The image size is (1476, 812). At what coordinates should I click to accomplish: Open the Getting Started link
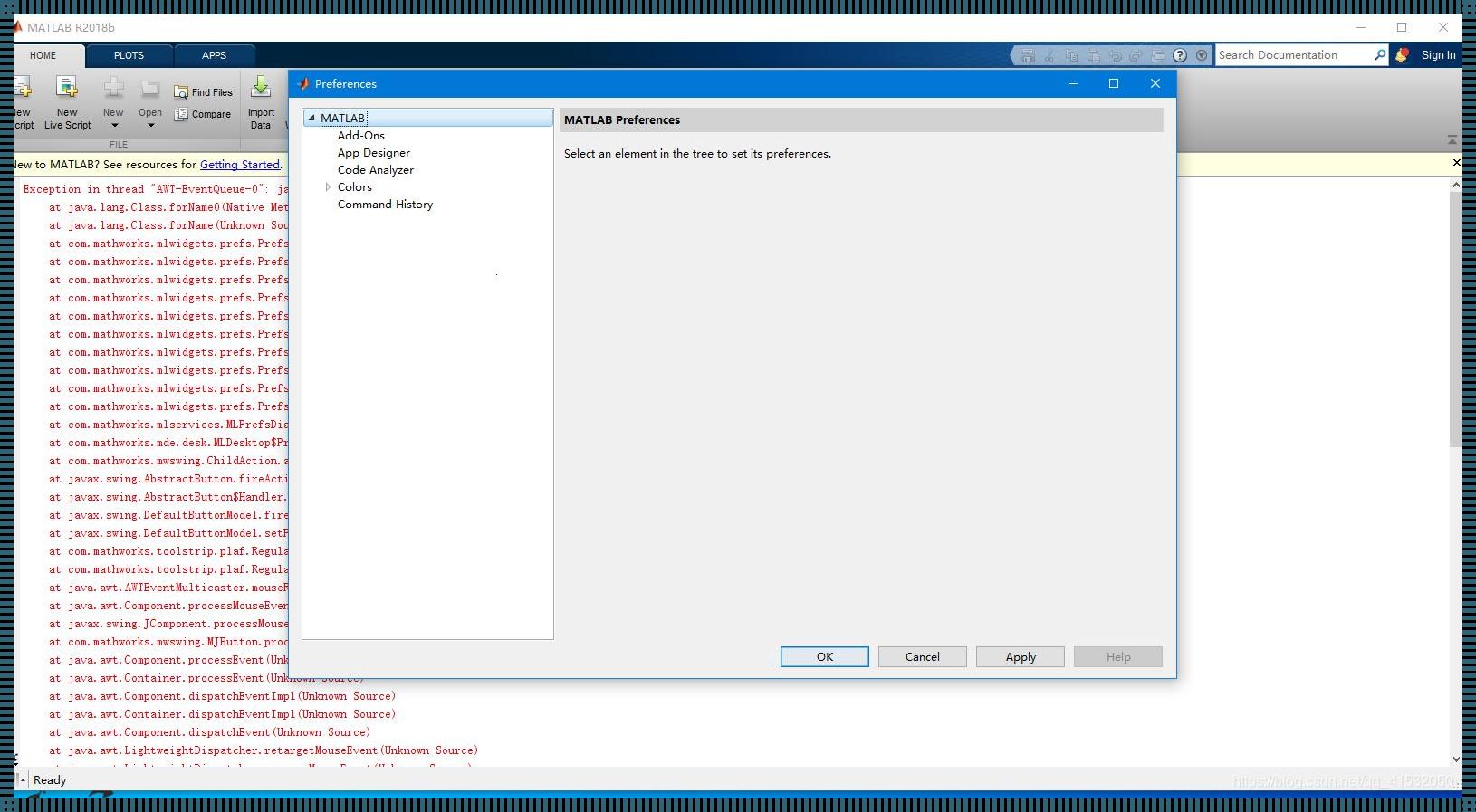[240, 165]
